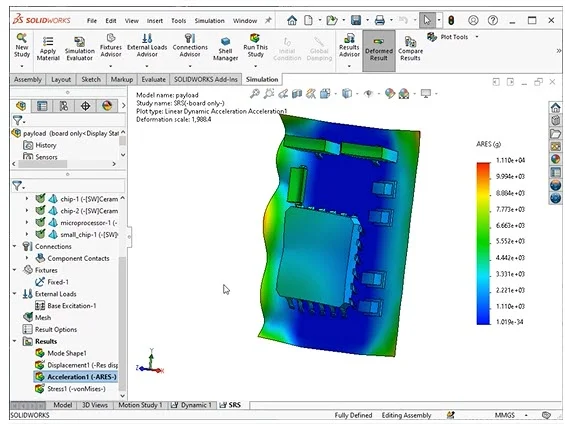Run This Study

(x=255, y=45)
